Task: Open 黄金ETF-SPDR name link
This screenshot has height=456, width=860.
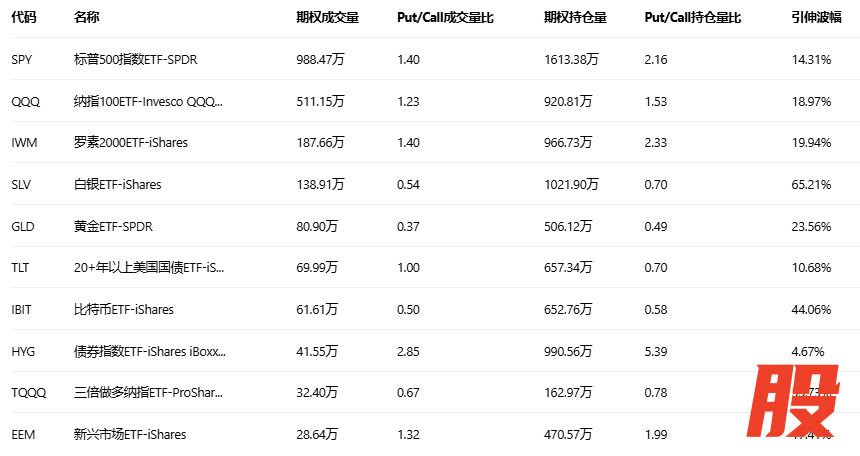Action: point(113,226)
